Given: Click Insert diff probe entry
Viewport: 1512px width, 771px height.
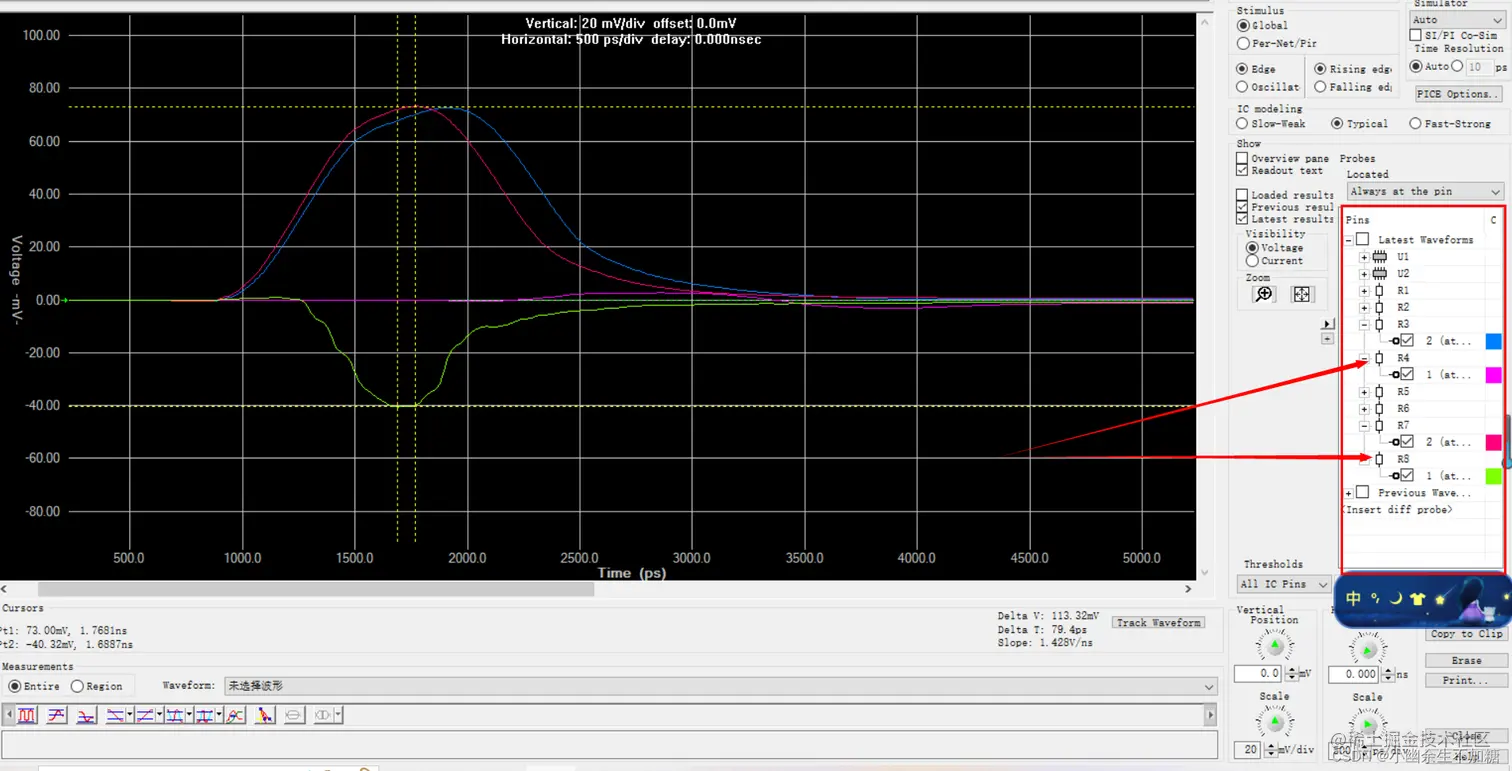Looking at the screenshot, I should point(1396,510).
